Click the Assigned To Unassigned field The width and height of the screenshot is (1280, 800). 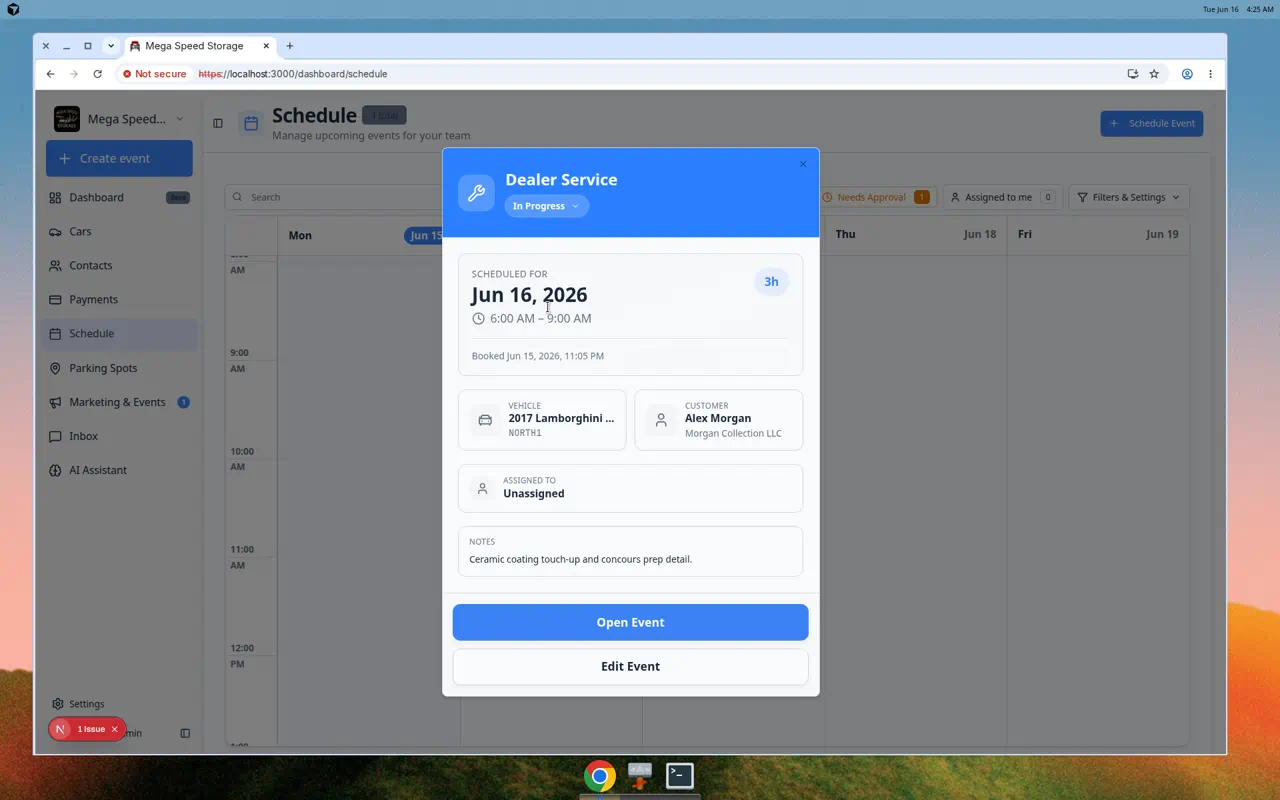[x=630, y=488]
